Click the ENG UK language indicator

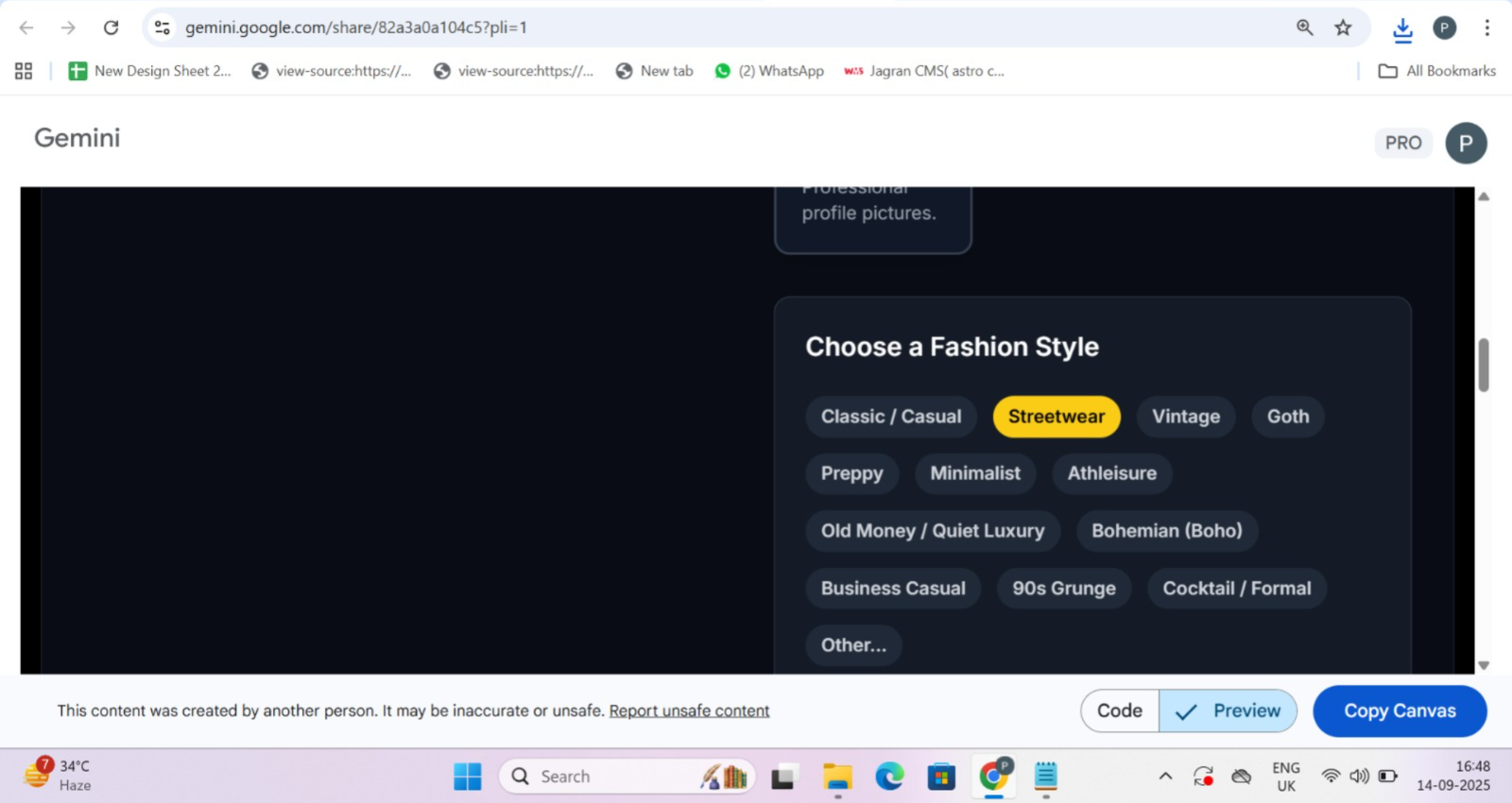(x=1286, y=777)
